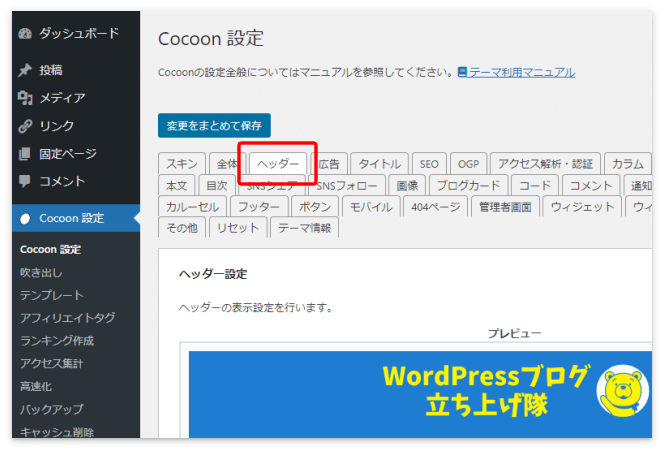Switch to the コメント settings tab
Image resolution: width=664 pixels, height=451 pixels.
591,185
